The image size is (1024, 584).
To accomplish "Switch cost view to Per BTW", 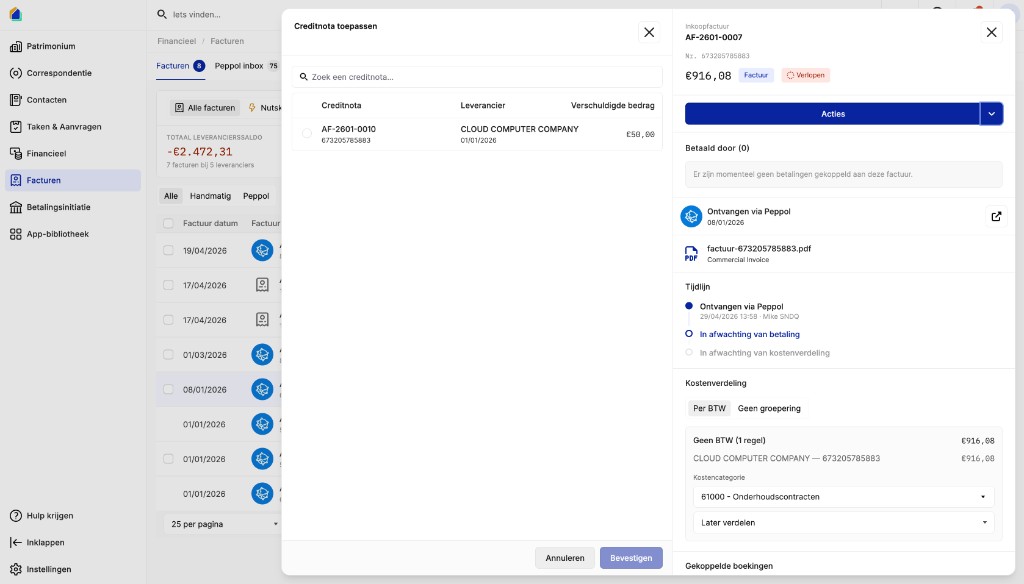I will (x=709, y=408).
